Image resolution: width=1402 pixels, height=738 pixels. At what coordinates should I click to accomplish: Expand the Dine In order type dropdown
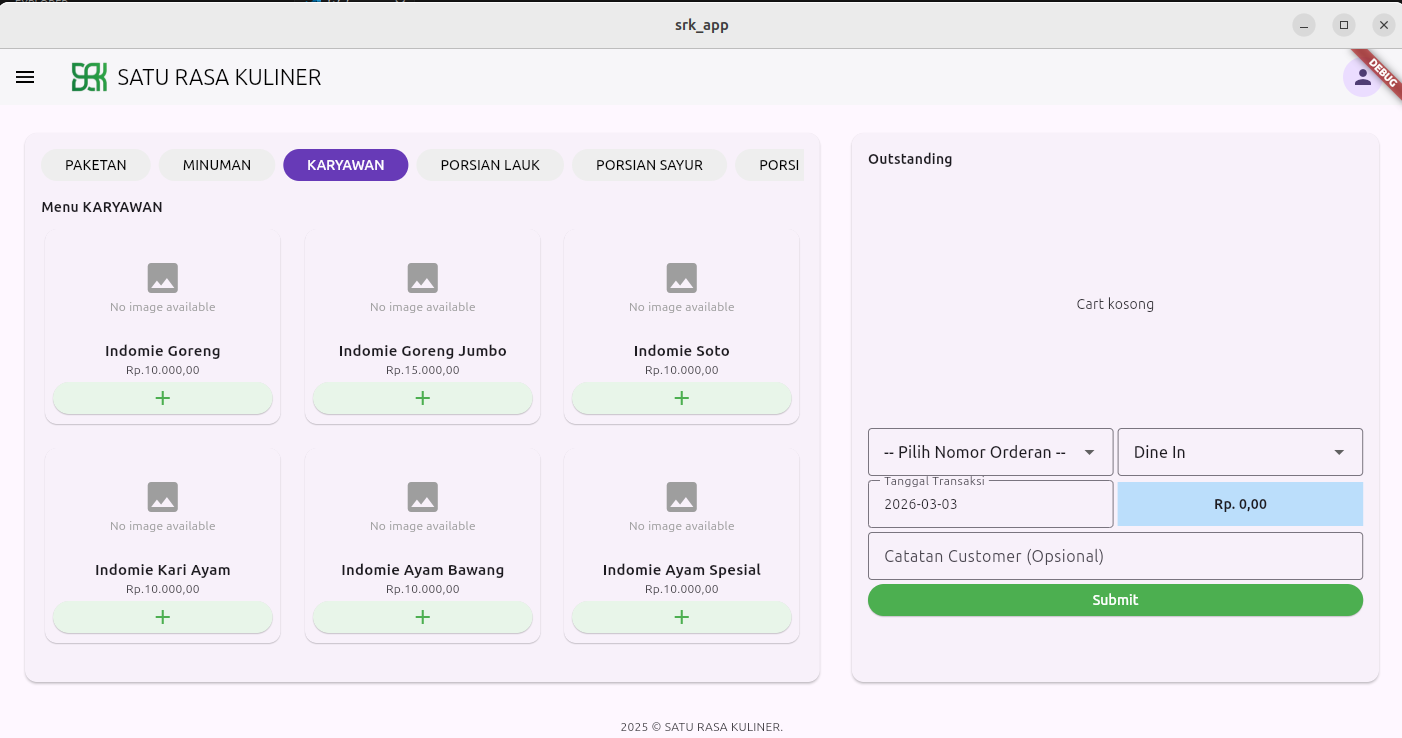(1239, 452)
